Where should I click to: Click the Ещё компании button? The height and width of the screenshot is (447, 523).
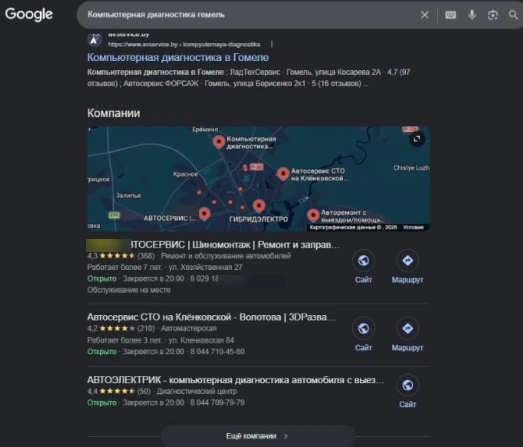click(258, 436)
